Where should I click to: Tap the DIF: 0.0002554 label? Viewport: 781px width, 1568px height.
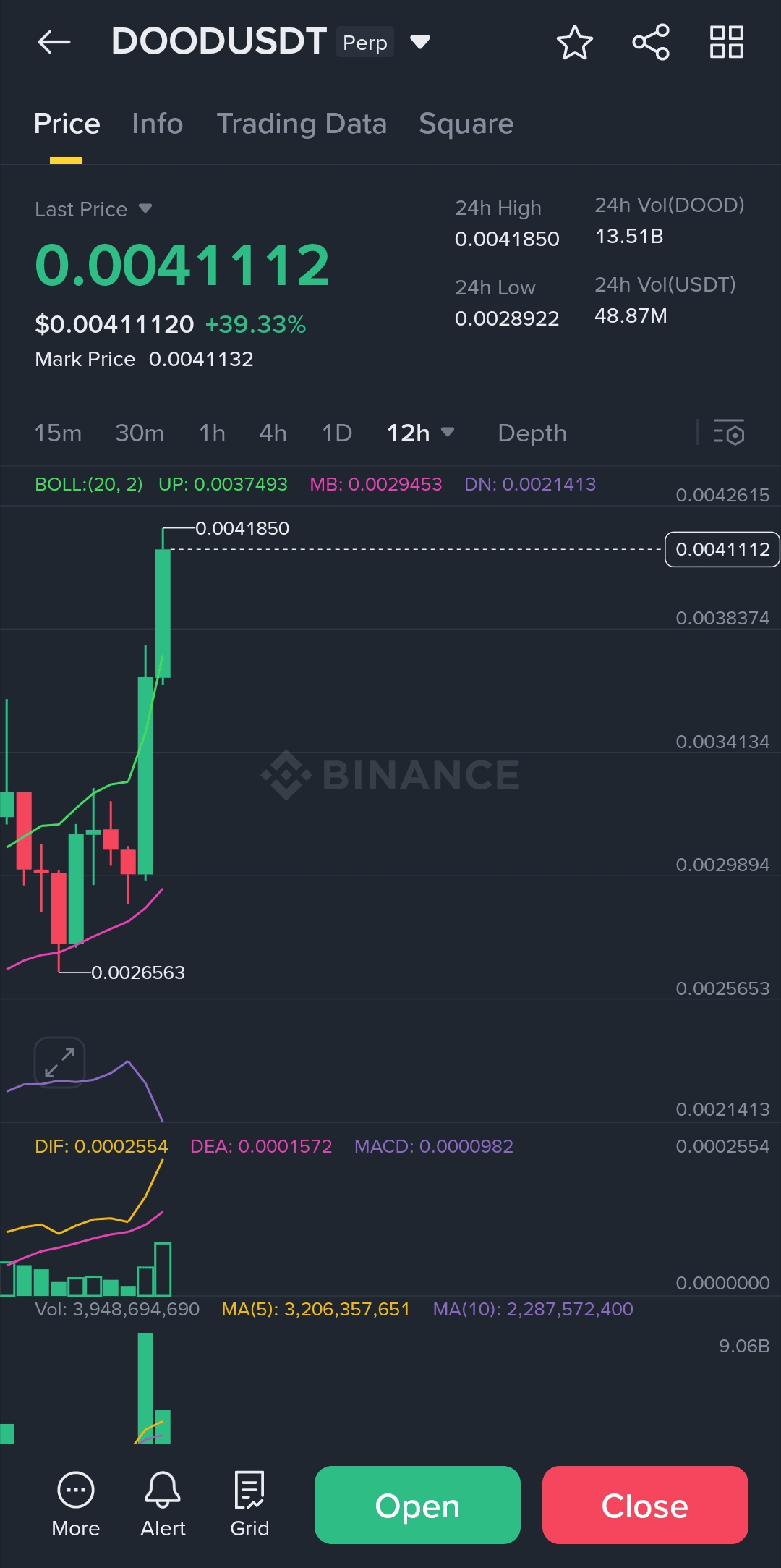point(101,1146)
